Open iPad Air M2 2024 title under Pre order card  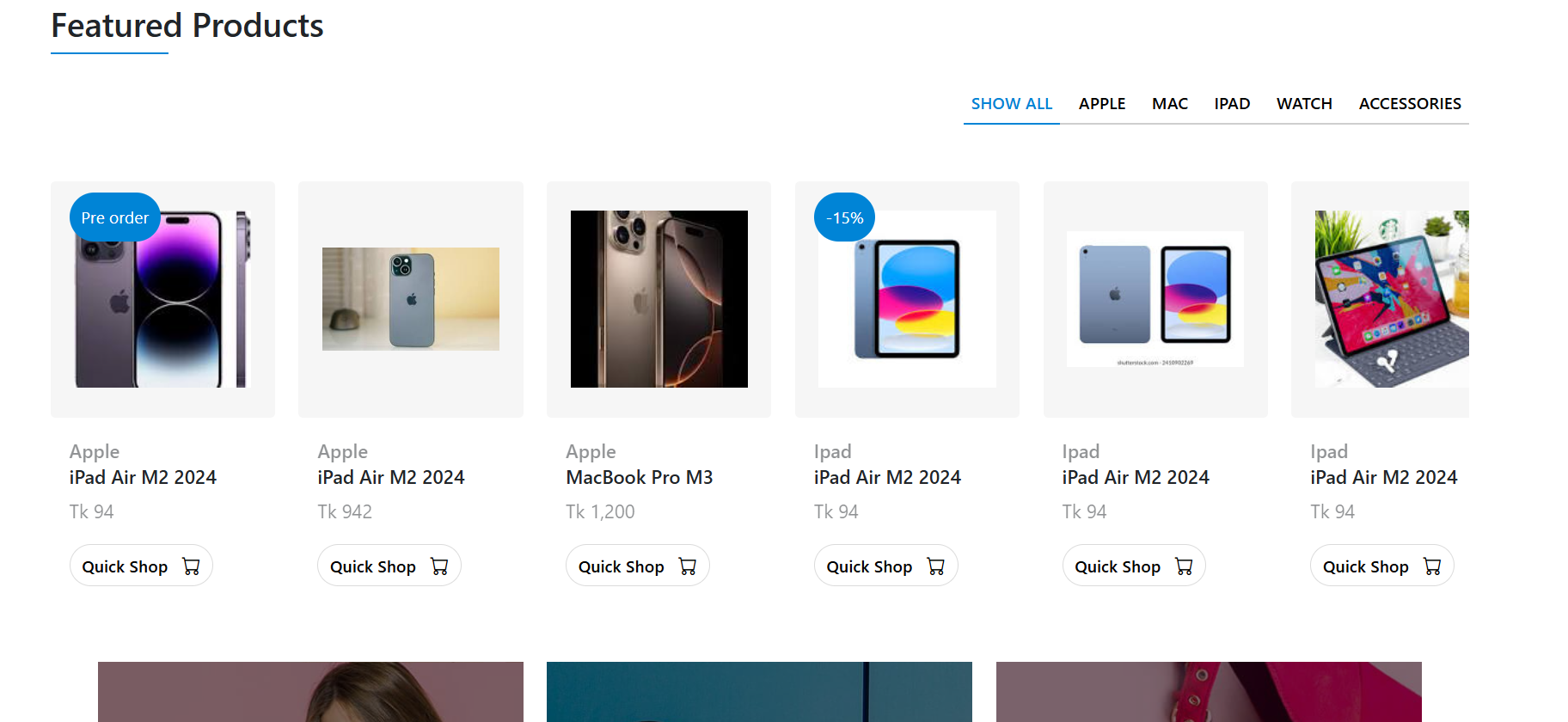(x=143, y=477)
